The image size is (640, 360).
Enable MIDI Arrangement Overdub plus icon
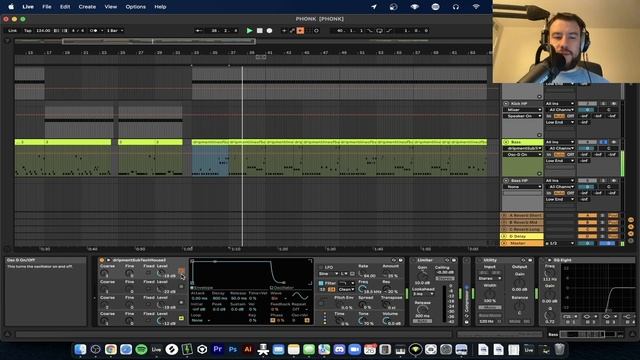click(284, 31)
